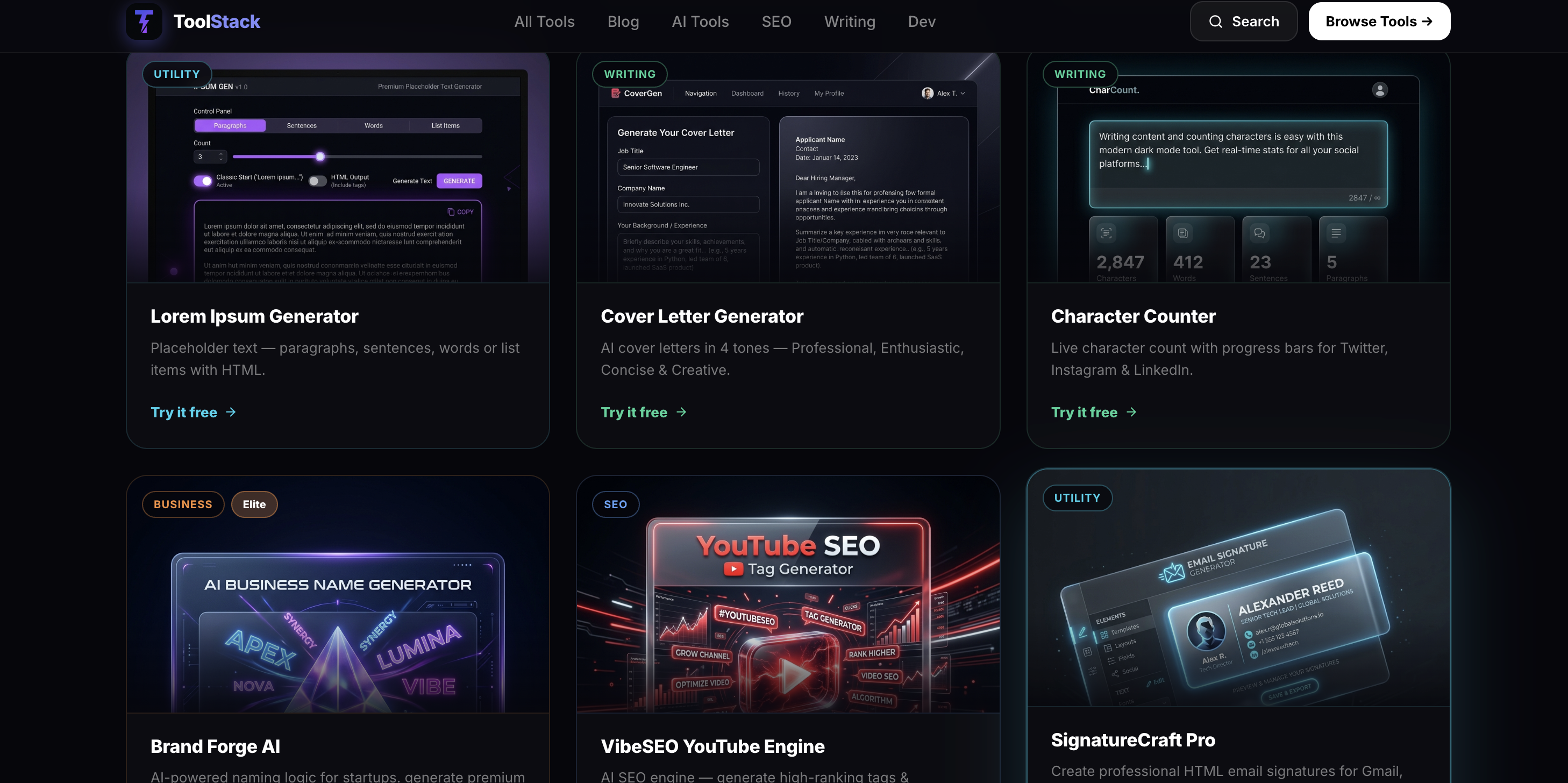Click the Paragraphs stat icon in CharCount

[x=1336, y=232]
